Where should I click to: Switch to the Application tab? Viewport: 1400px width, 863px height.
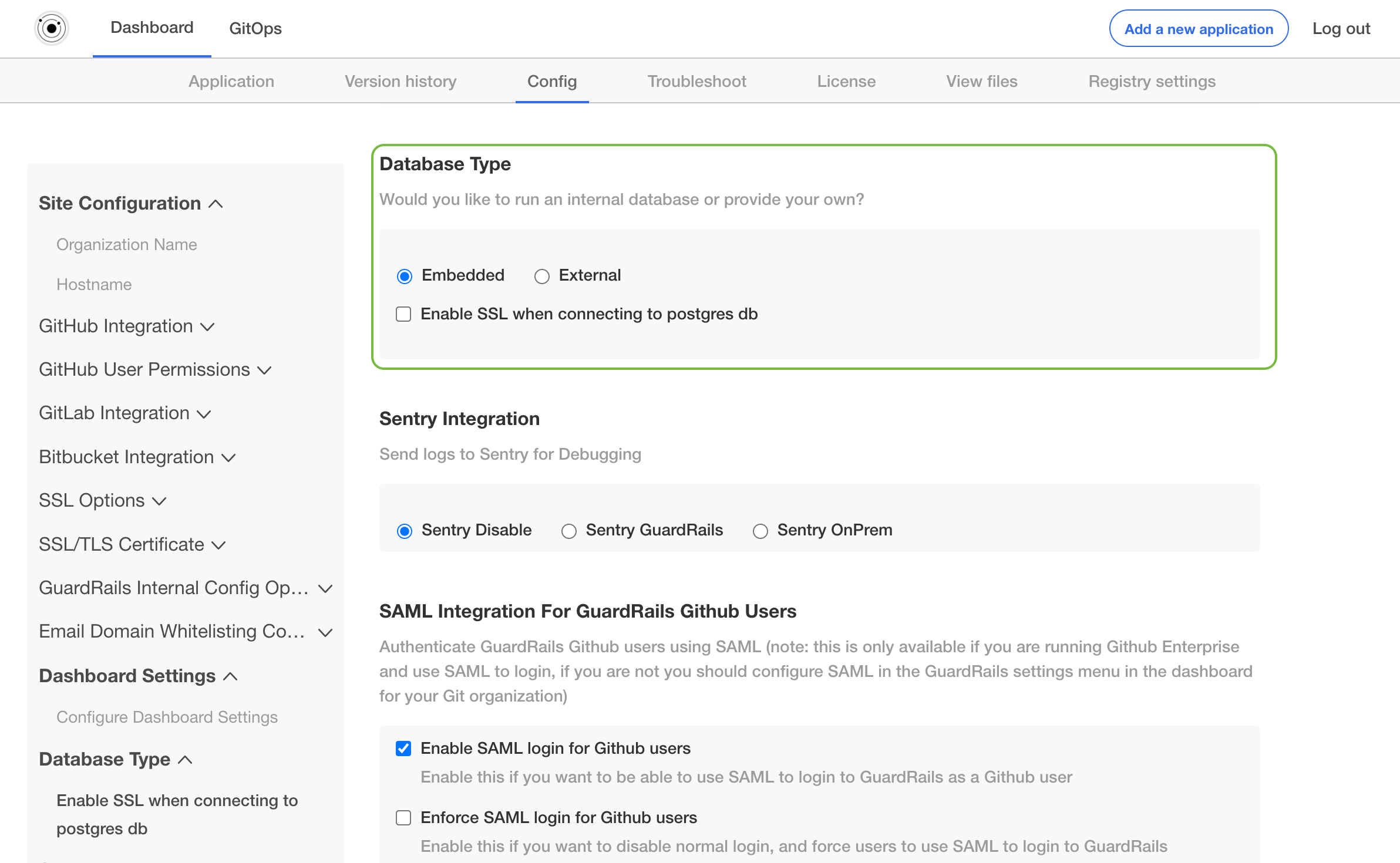(231, 81)
